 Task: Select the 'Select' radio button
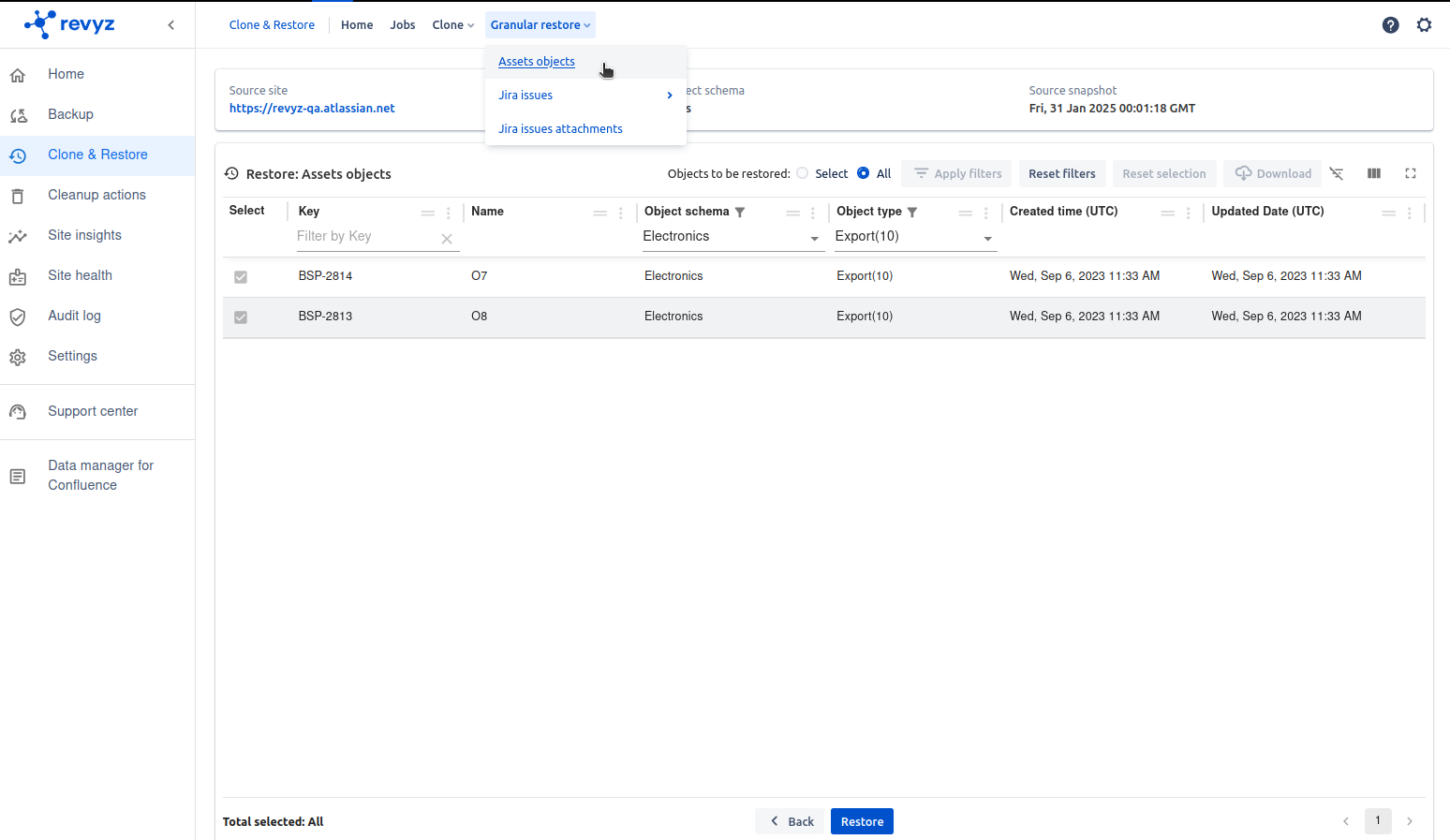click(x=803, y=173)
